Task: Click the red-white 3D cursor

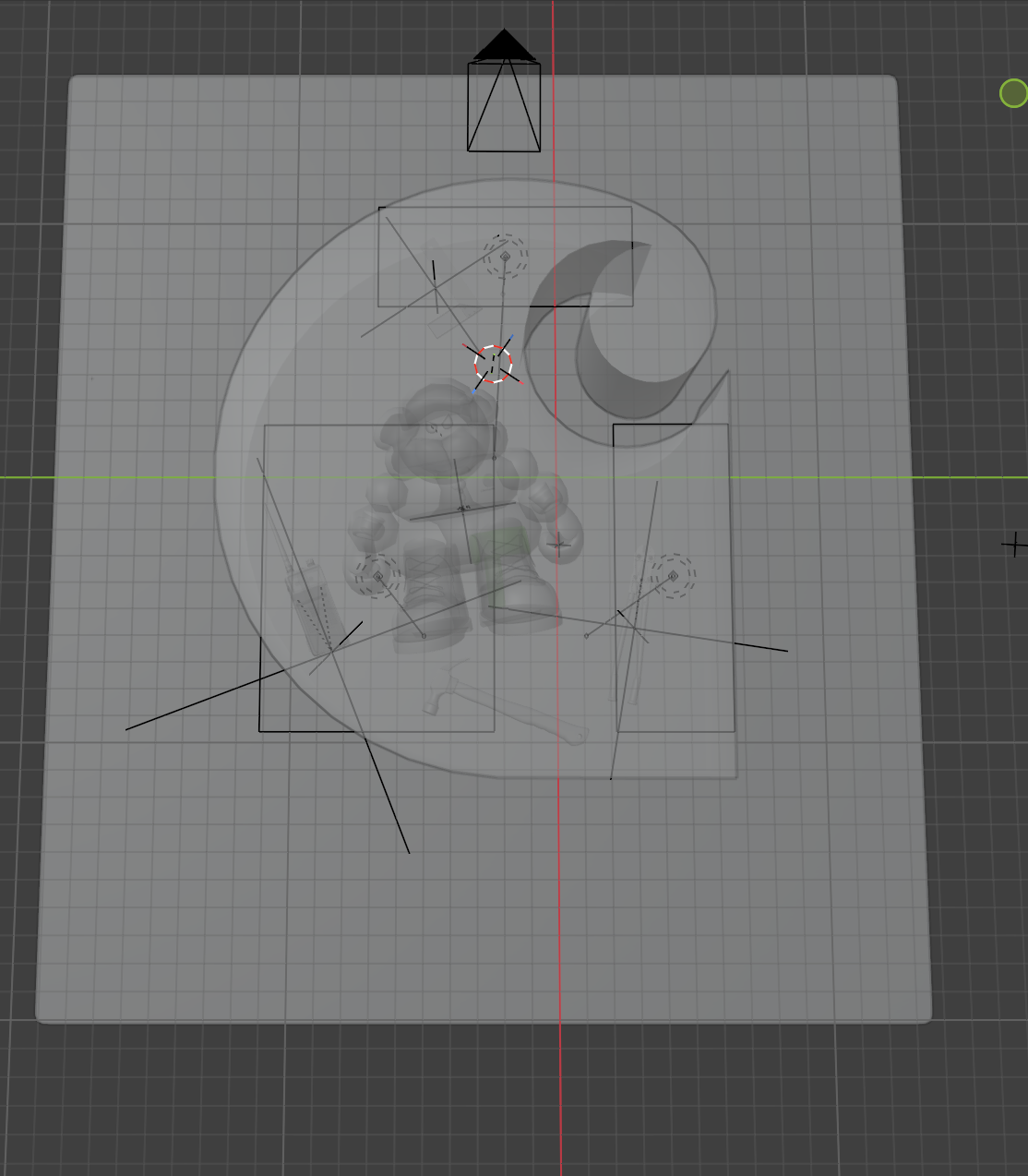Action: pyautogui.click(x=493, y=365)
